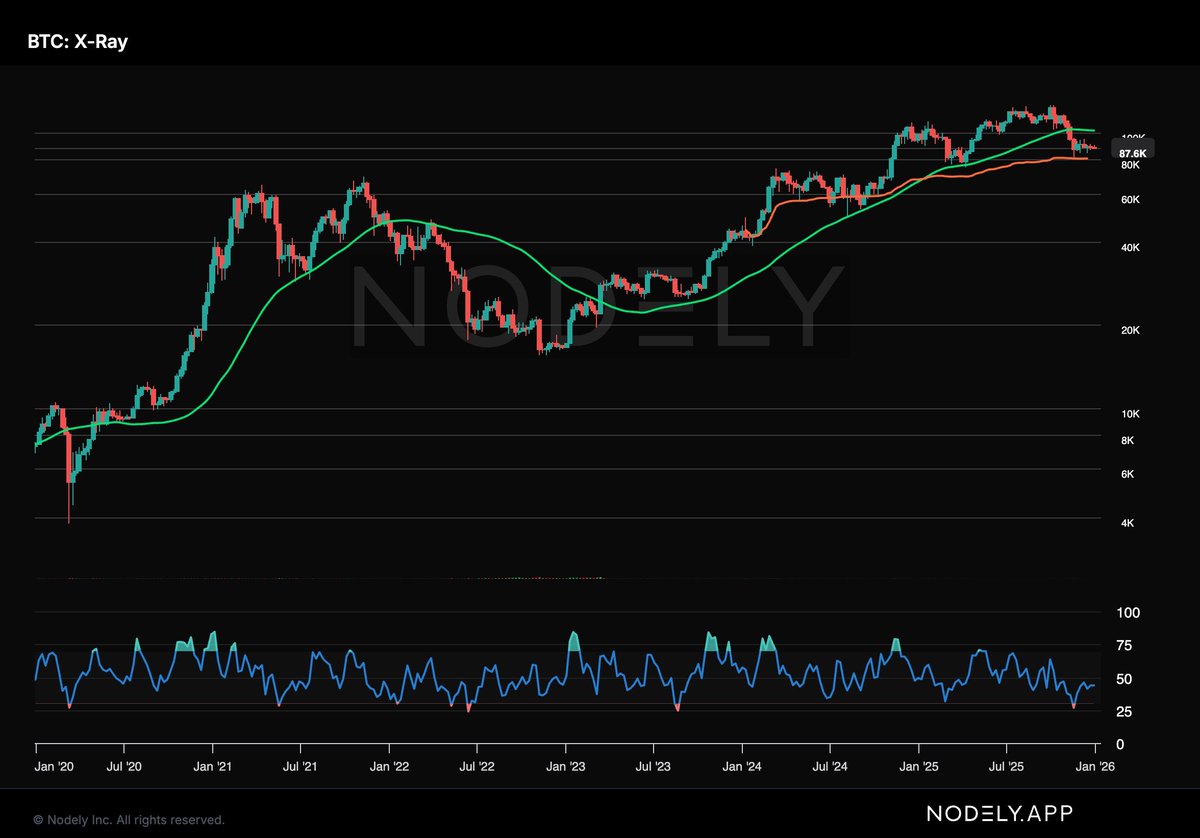Click the 75 oscillator axis label
This screenshot has height=838, width=1200.
[x=1126, y=646]
